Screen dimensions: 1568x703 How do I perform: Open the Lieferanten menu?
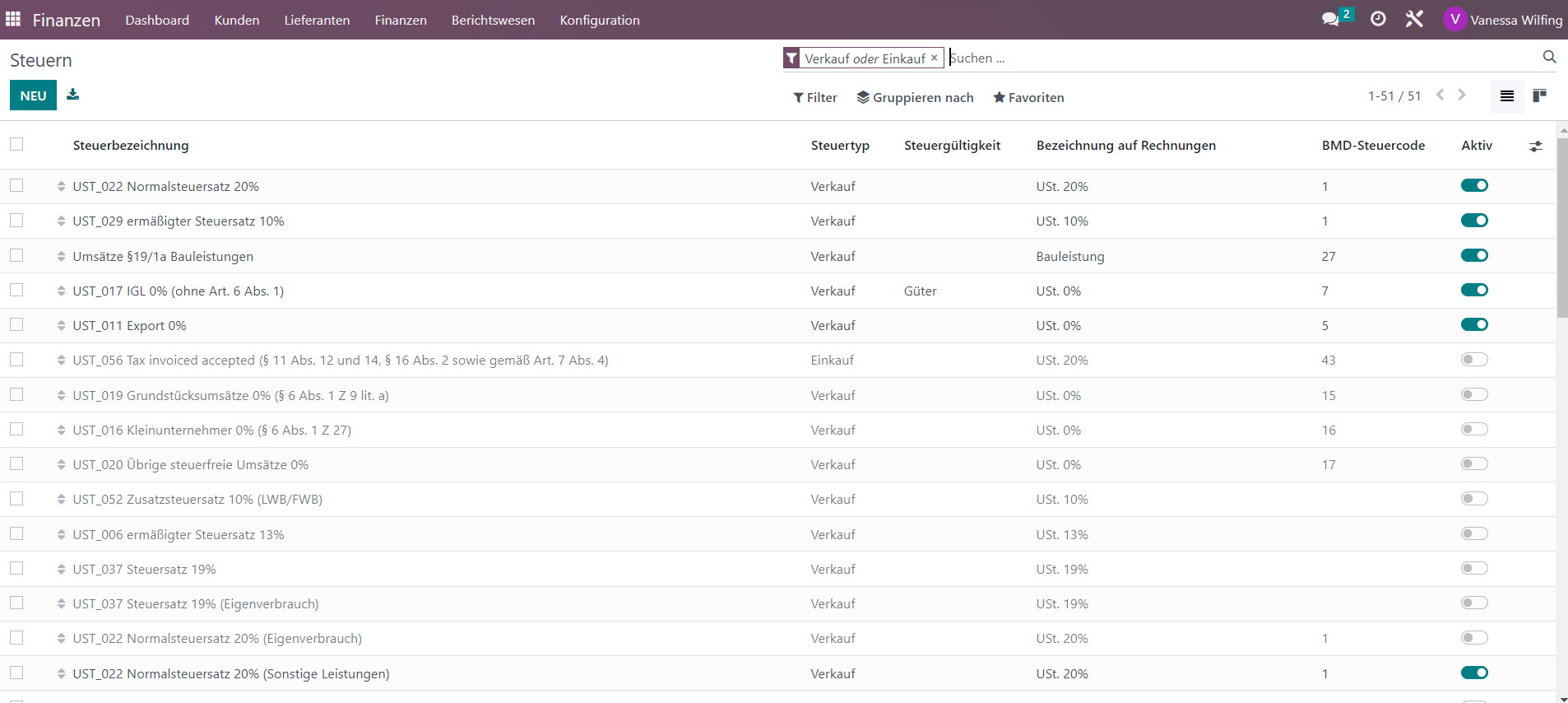(317, 20)
